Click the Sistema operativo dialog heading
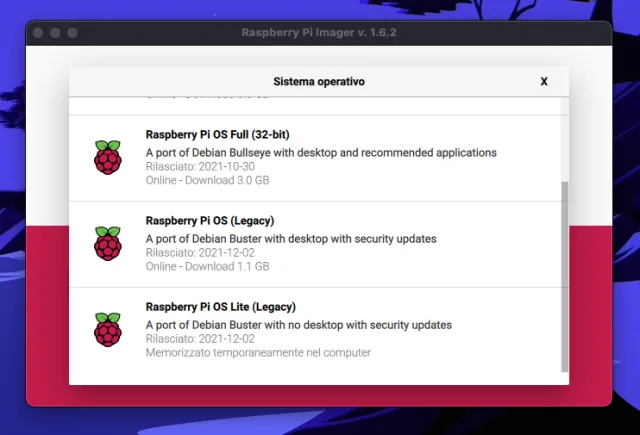 click(318, 82)
